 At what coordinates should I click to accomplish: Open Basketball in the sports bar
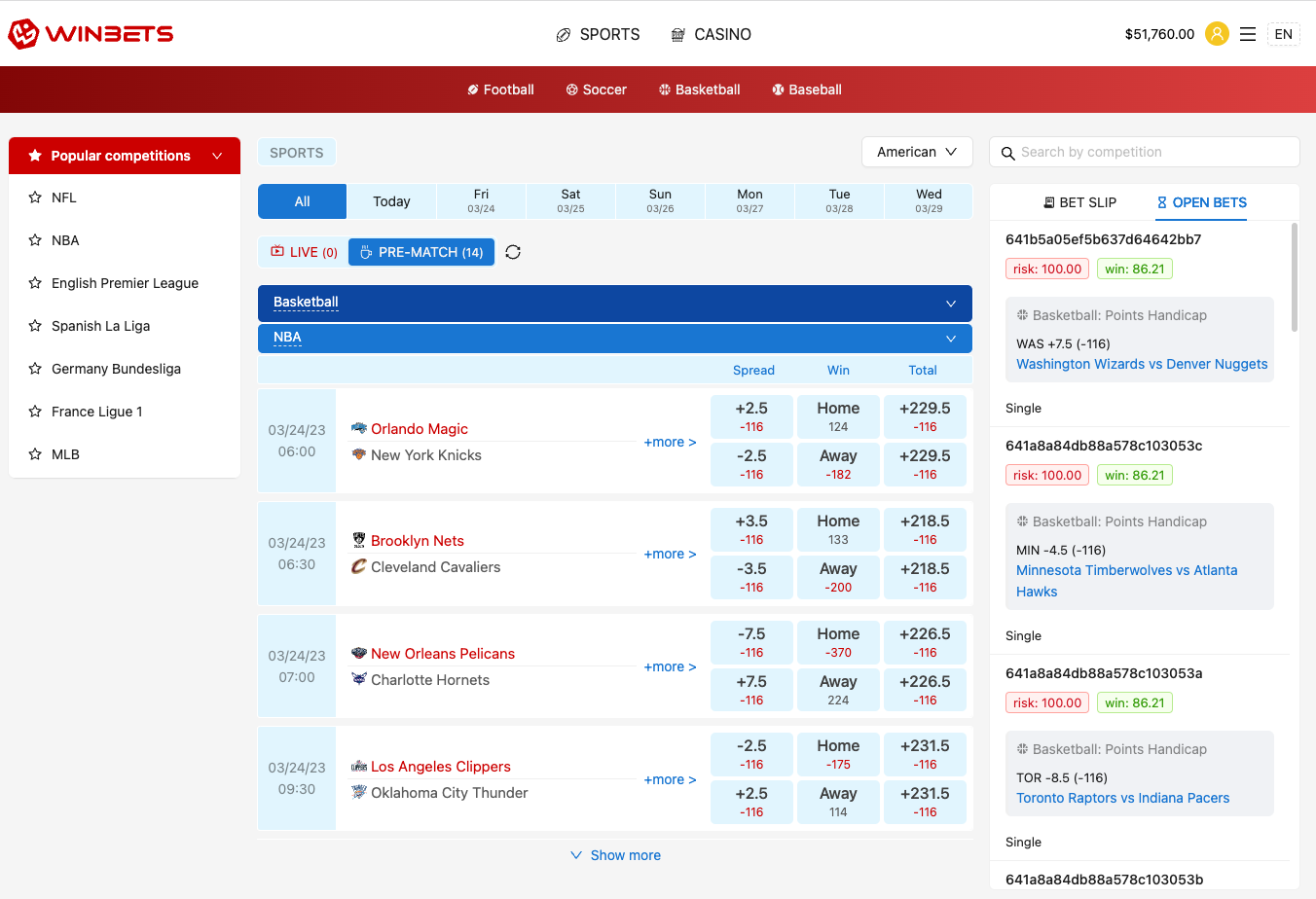[700, 90]
